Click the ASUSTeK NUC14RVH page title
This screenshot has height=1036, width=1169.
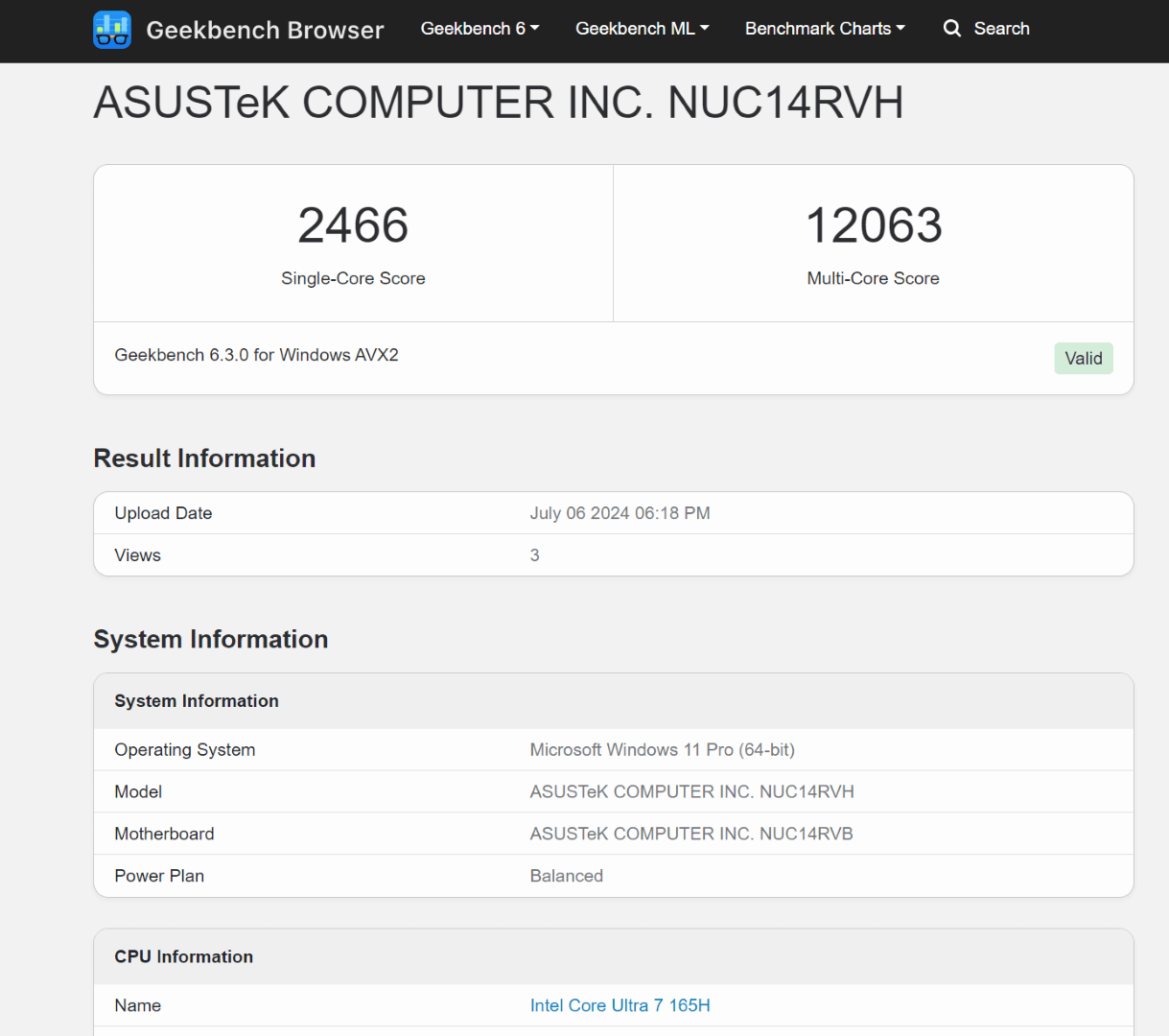[498, 104]
